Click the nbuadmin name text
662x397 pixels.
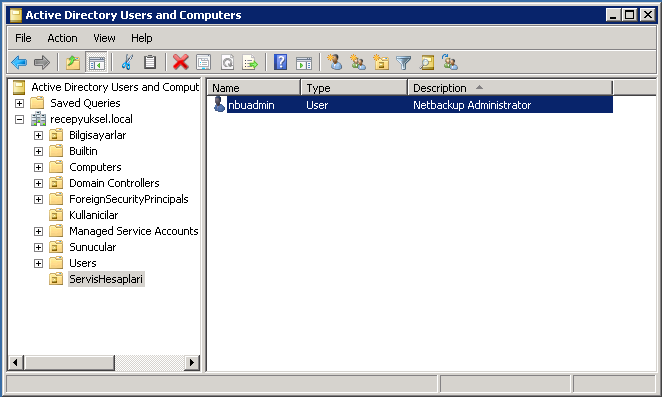pos(251,105)
